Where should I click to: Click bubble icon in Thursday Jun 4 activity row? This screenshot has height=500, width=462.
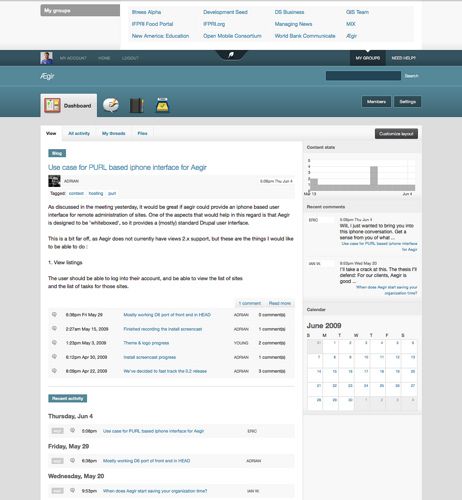pyautogui.click(x=72, y=431)
